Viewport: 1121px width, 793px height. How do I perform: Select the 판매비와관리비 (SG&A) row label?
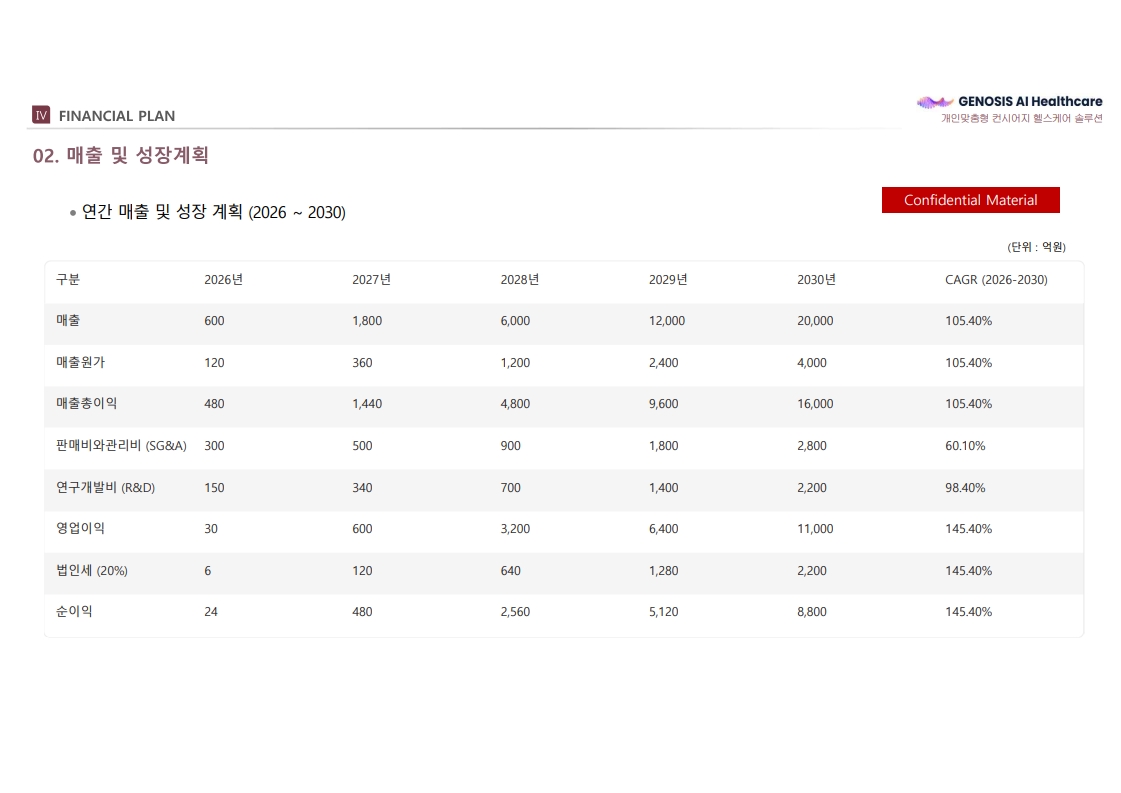pos(121,445)
